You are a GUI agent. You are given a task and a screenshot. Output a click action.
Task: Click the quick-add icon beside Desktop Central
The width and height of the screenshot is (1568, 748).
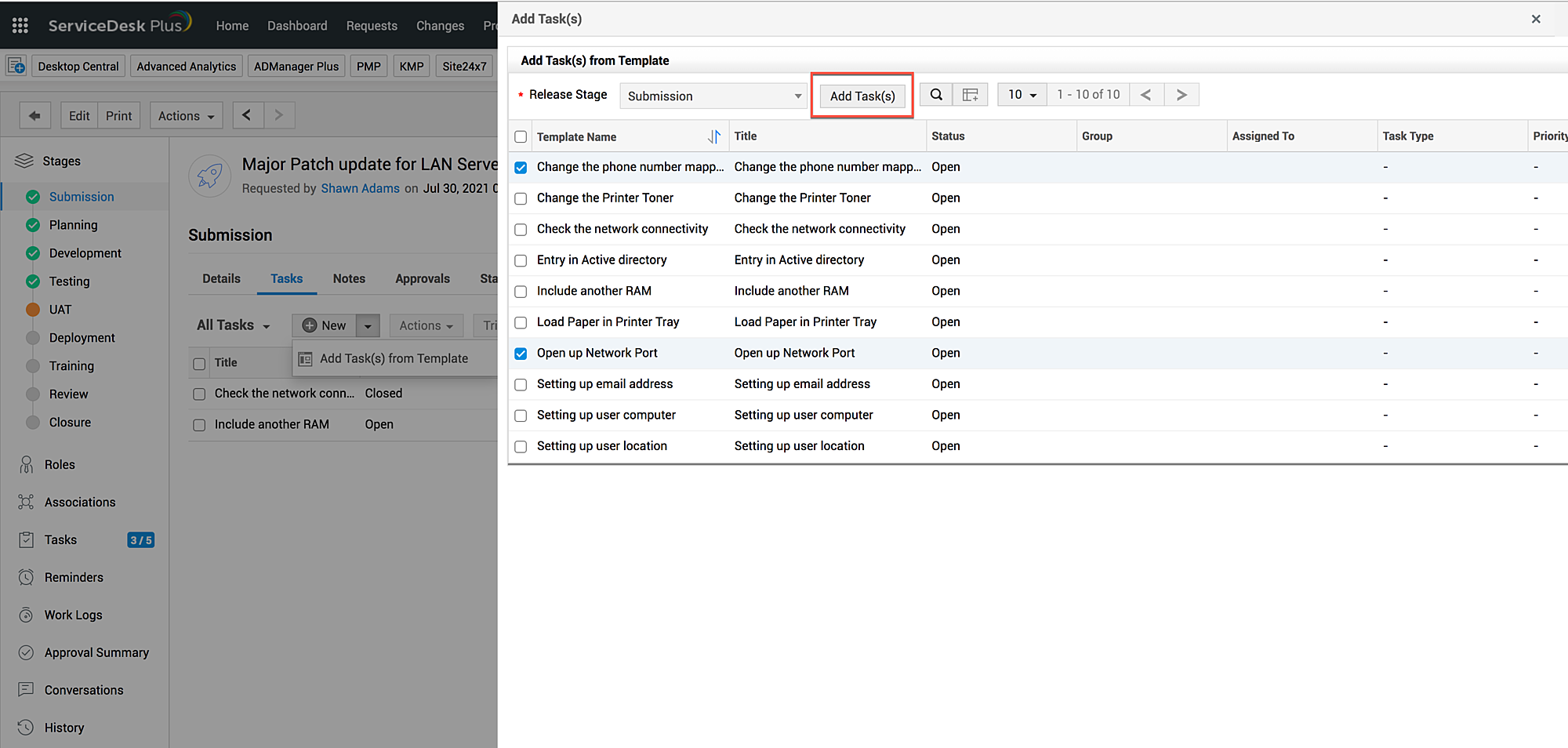tap(16, 66)
